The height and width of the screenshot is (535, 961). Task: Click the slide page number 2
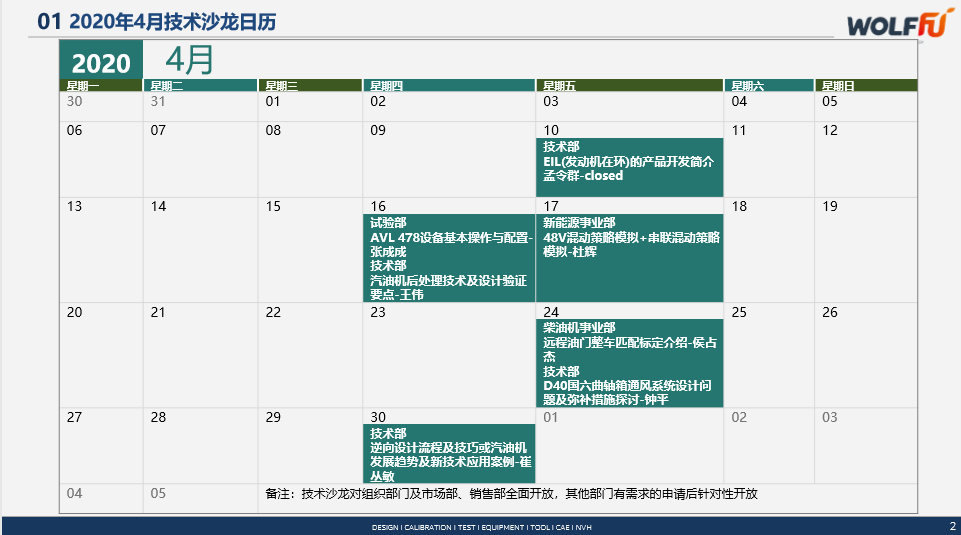pyautogui.click(x=951, y=526)
